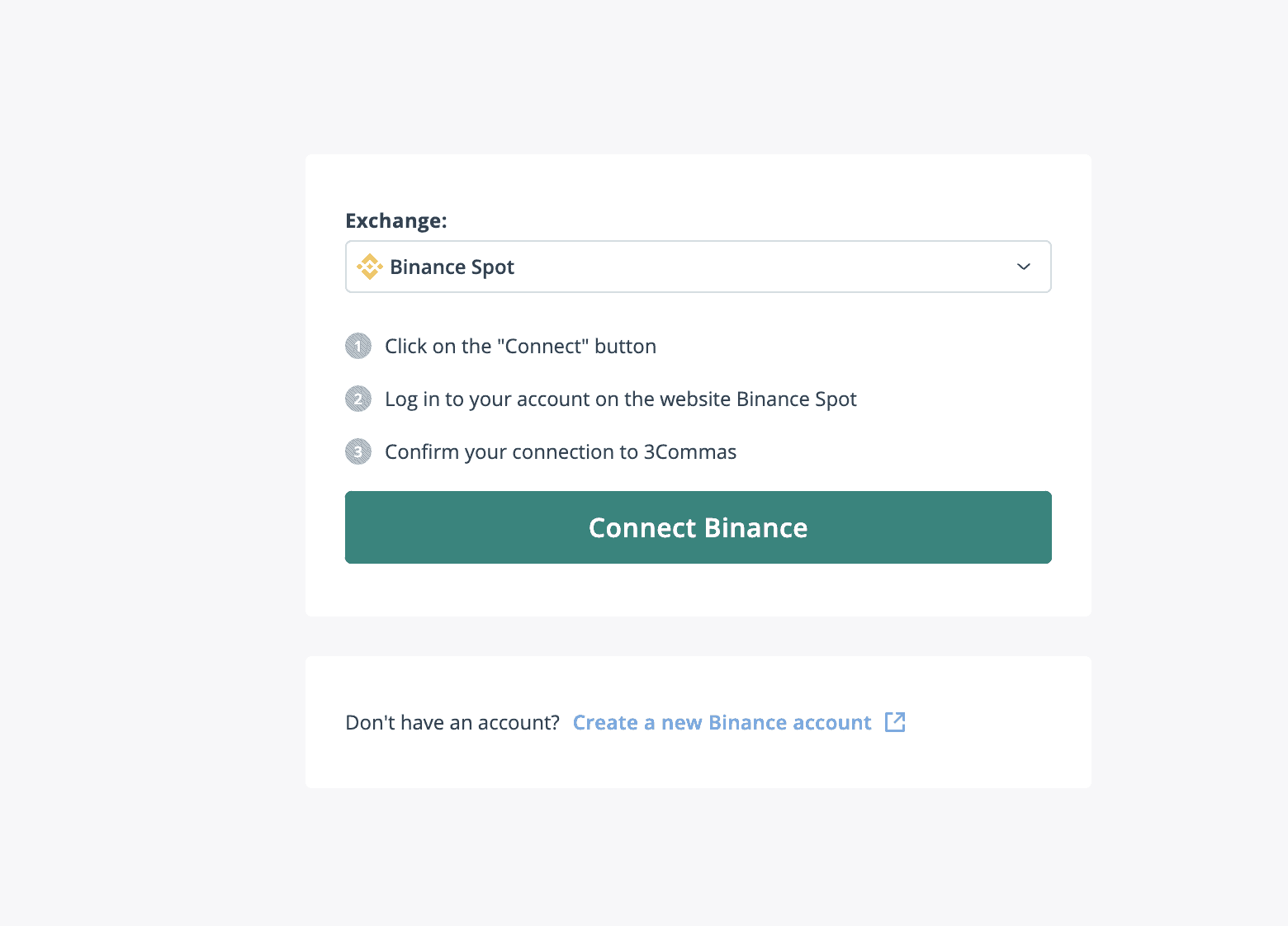
Task: Open the Binance Spot exchange dropdown
Action: [452, 267]
